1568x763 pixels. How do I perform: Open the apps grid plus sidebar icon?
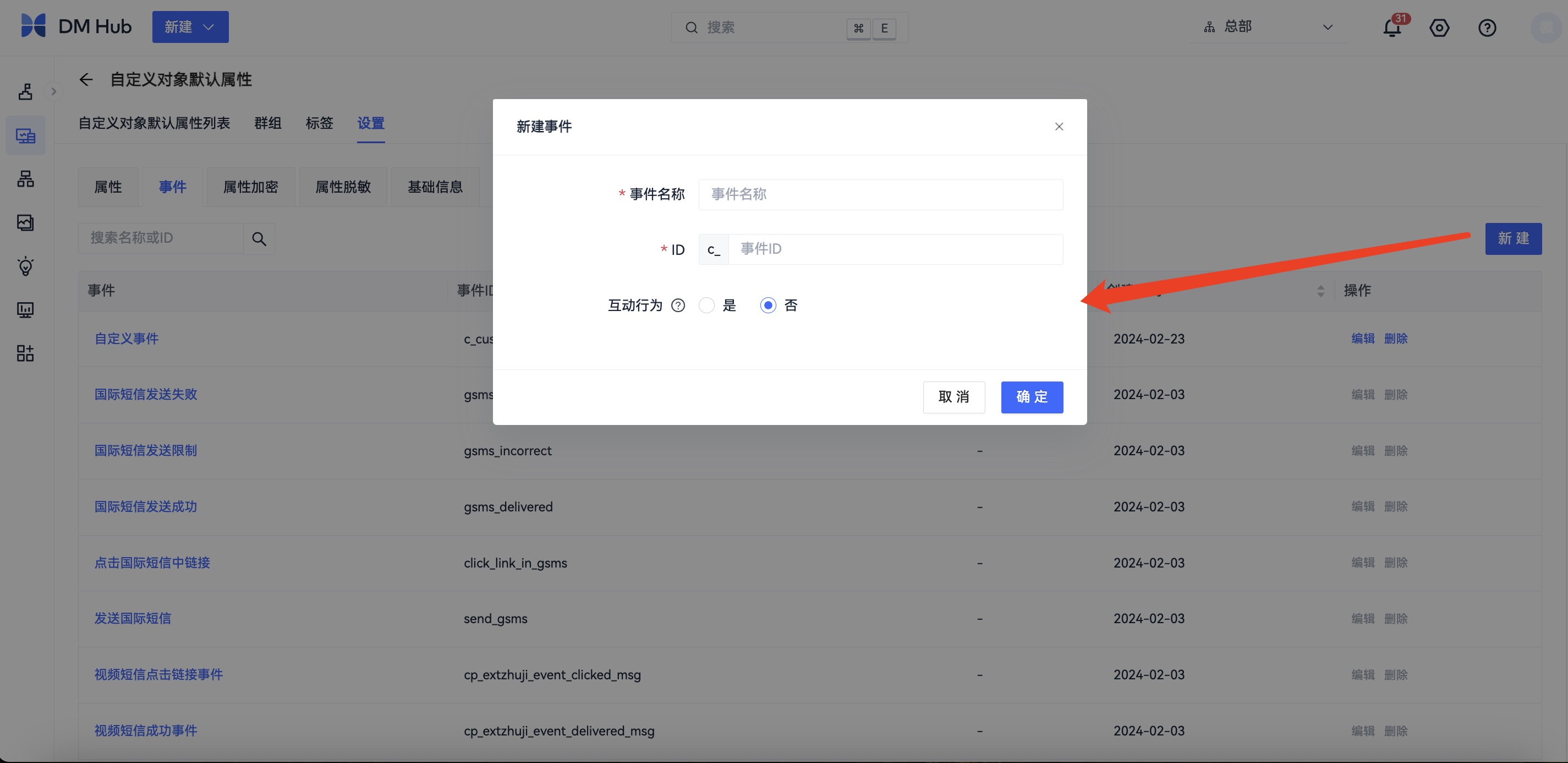[25, 353]
